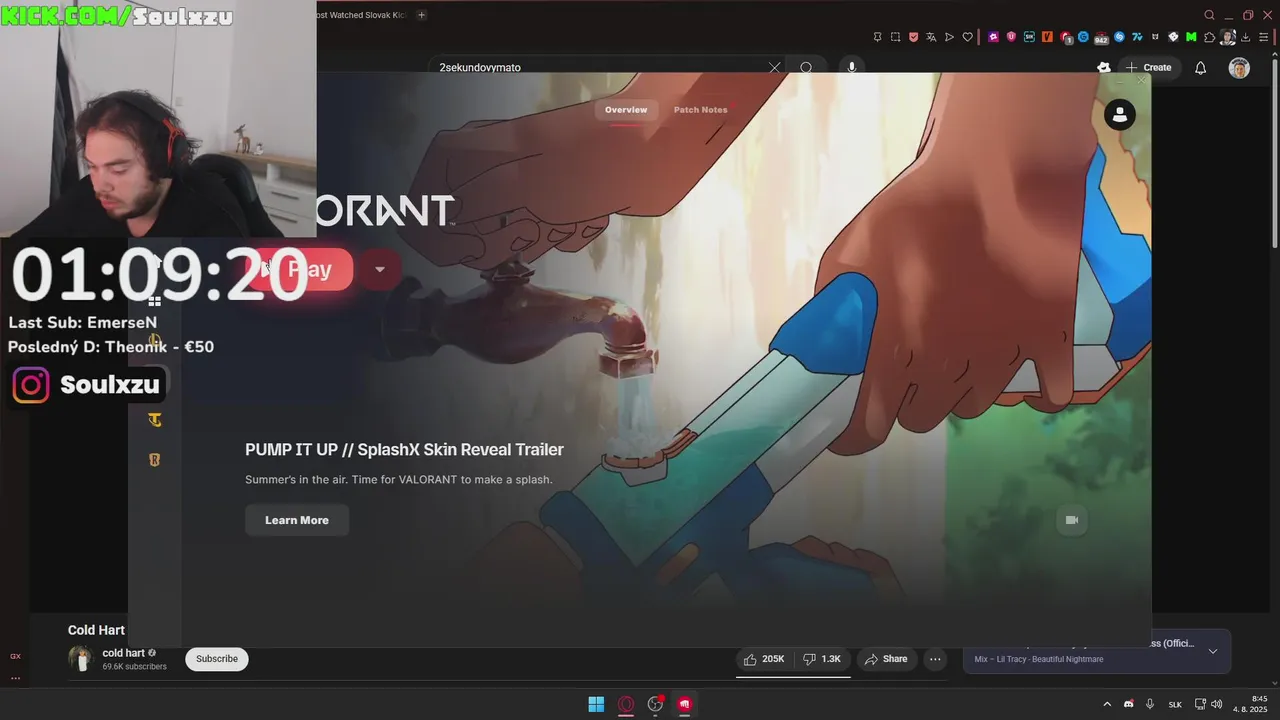
Task: Click the YouTube search field with 2sekundovymato
Action: tap(600, 68)
